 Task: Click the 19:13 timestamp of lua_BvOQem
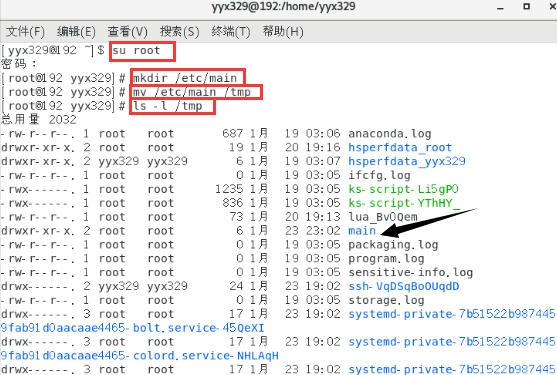[323, 217]
